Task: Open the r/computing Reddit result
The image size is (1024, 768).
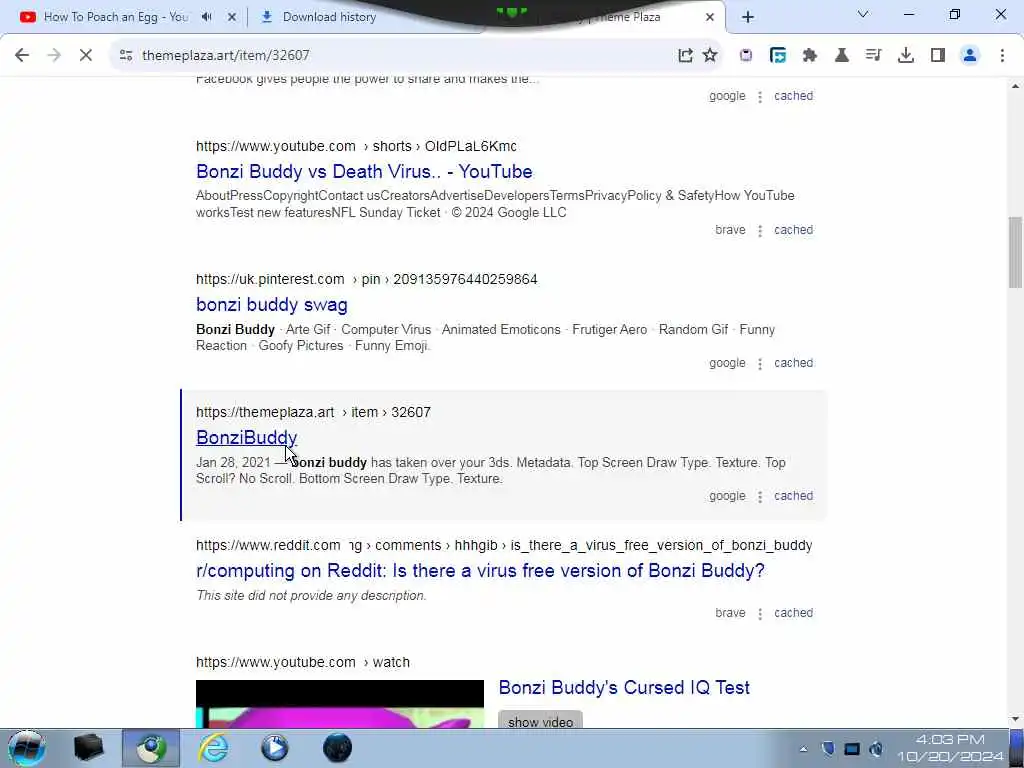Action: pyautogui.click(x=480, y=571)
